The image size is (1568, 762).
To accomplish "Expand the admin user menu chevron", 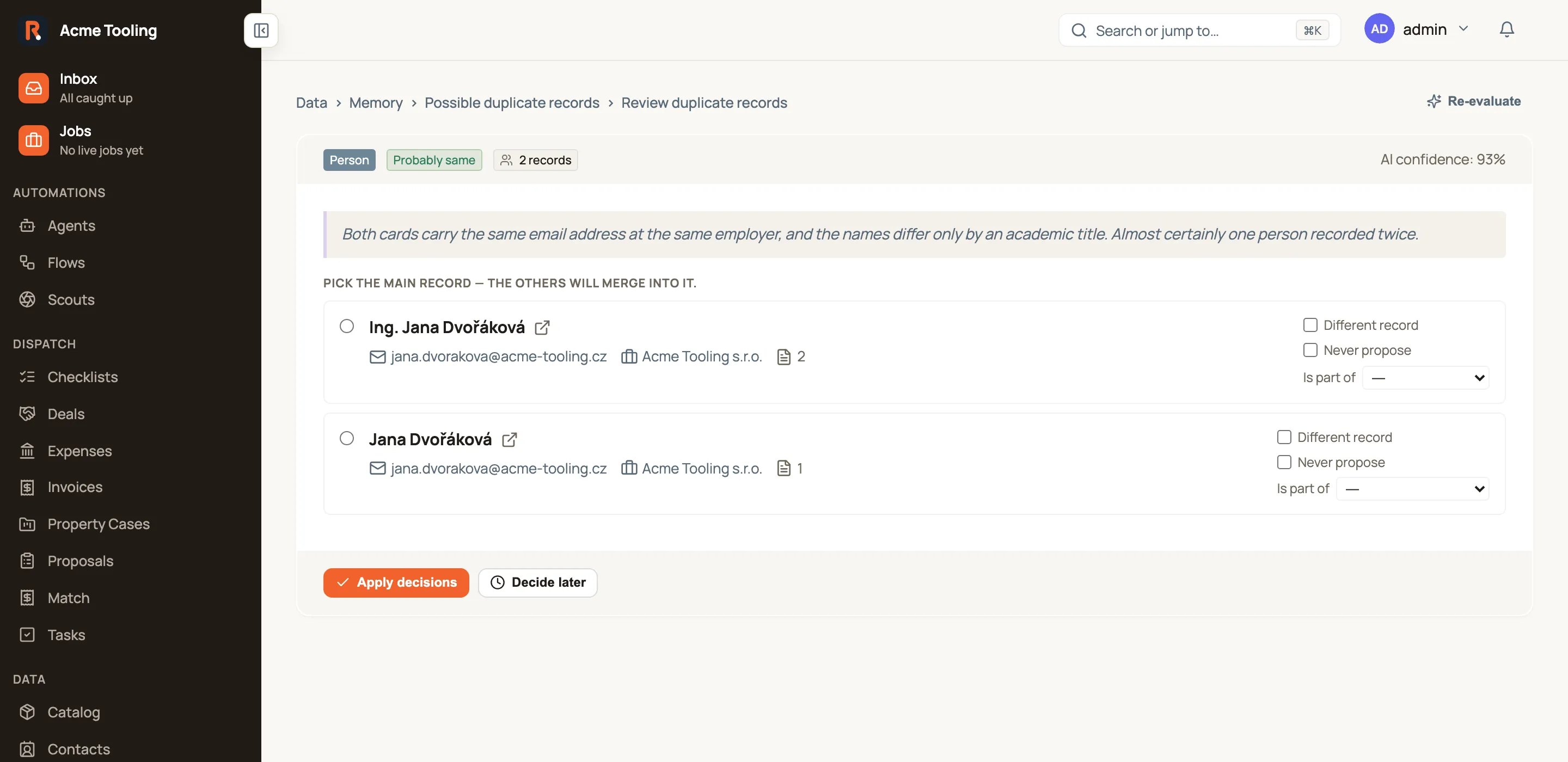I will 1463,29.
